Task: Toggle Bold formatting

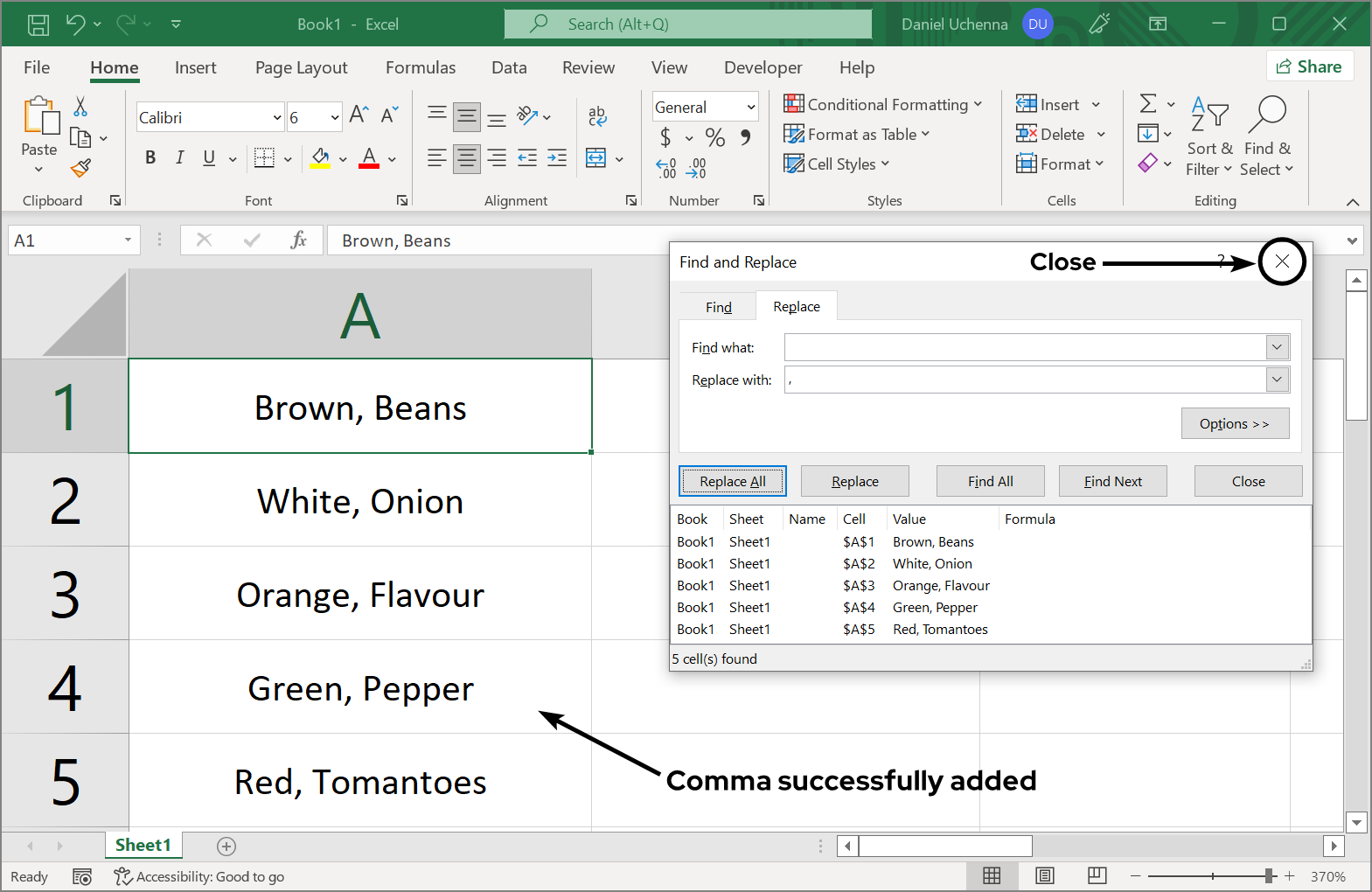Action: click(150, 157)
